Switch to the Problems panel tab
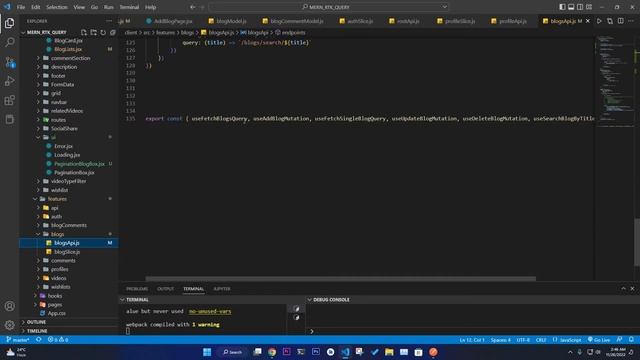Viewport: 640px width, 360px height. coord(137,289)
